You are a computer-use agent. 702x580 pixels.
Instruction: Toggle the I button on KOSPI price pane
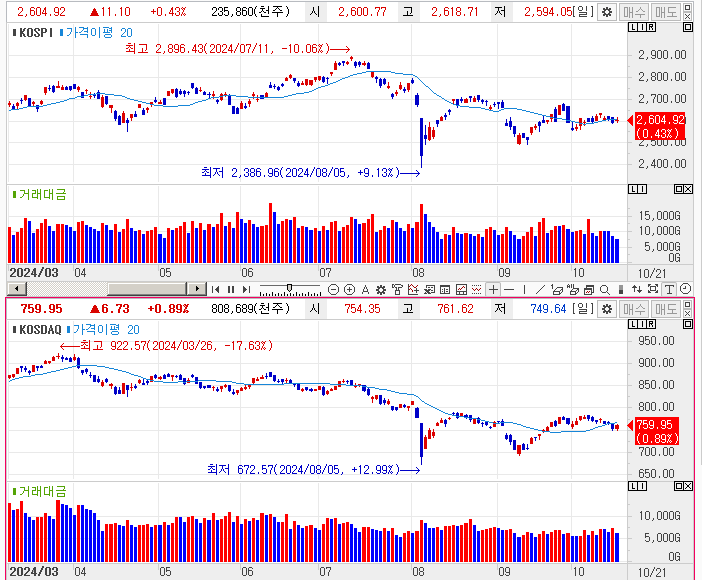[x=642, y=27]
